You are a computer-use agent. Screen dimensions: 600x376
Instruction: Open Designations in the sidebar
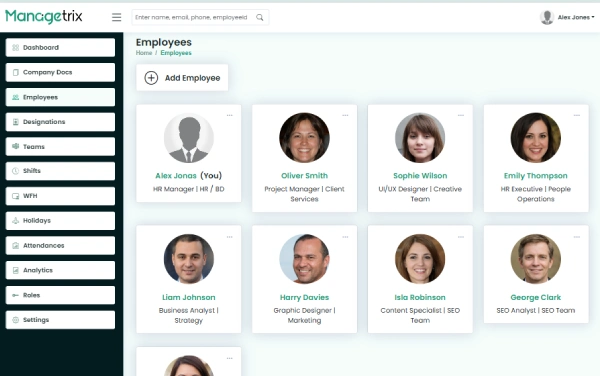click(x=60, y=122)
